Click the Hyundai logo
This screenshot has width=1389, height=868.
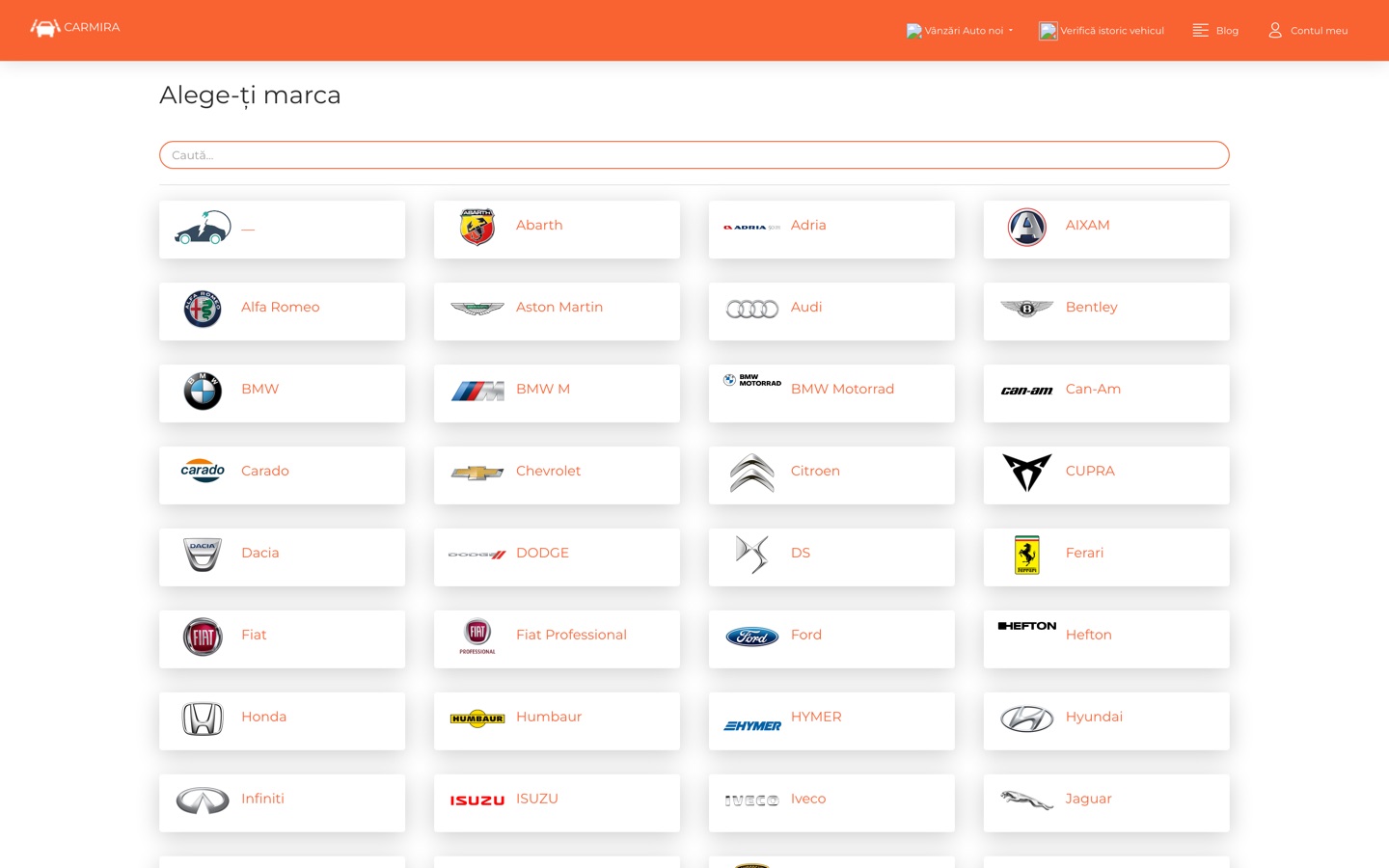[1027, 719]
